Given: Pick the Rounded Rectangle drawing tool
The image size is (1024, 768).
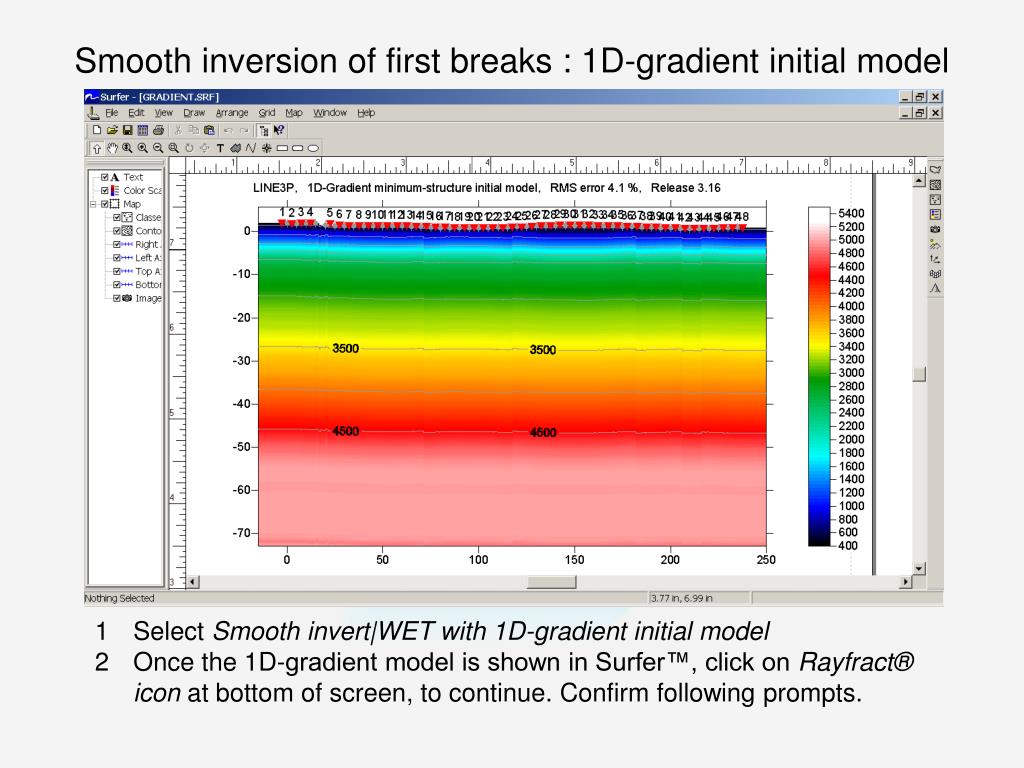Looking at the screenshot, I should pos(297,148).
